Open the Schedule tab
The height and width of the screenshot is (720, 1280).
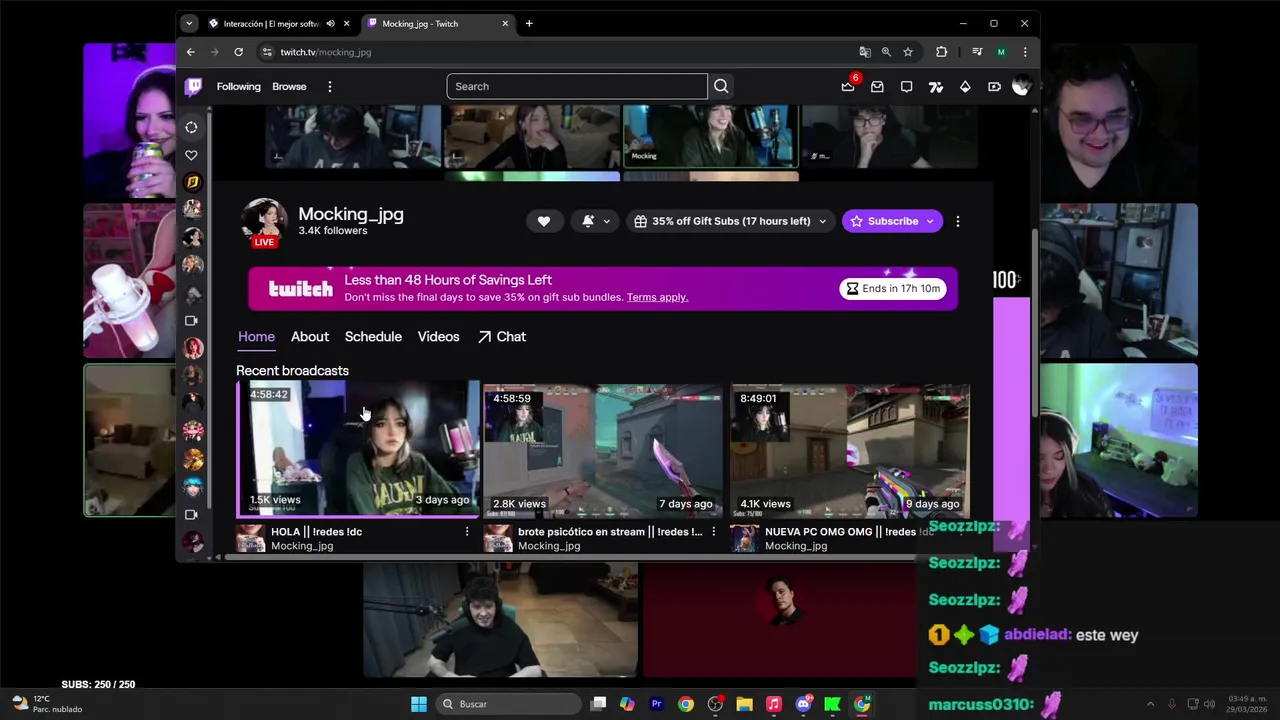click(373, 337)
